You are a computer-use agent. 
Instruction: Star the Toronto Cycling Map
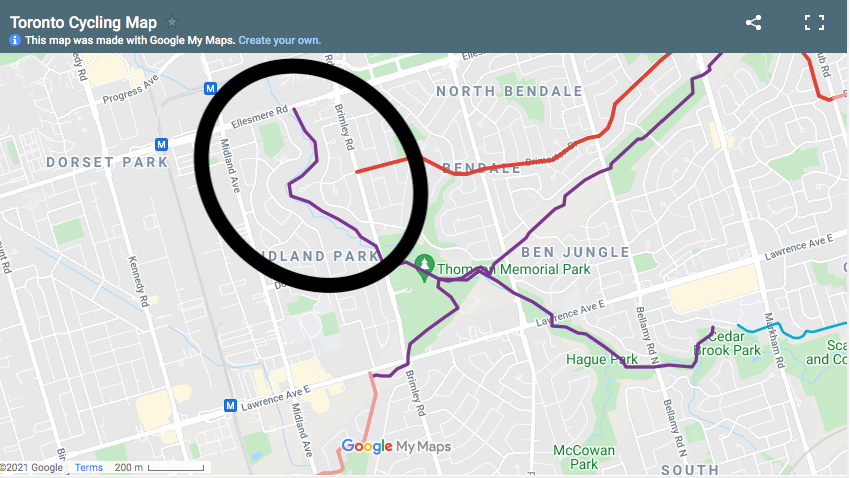(172, 22)
